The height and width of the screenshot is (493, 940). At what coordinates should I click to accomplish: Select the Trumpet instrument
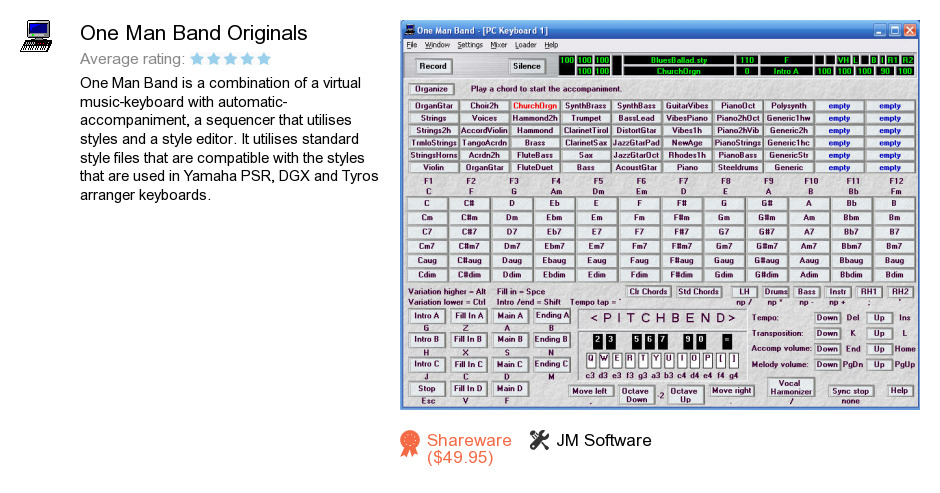tap(585, 118)
